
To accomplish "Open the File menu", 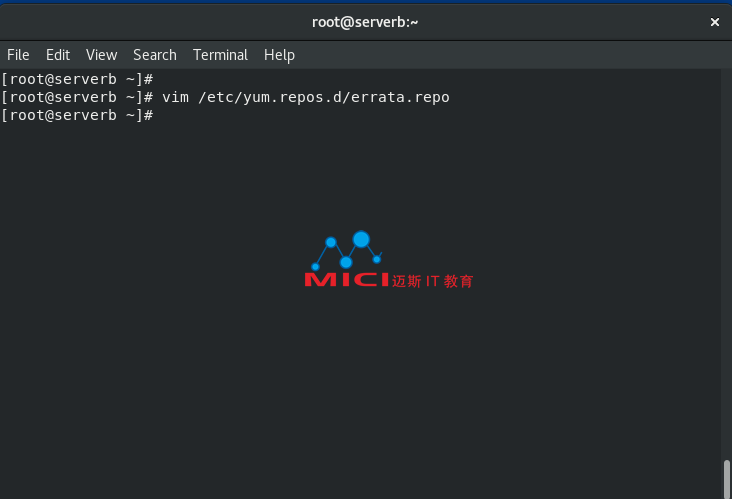I will coord(18,55).
